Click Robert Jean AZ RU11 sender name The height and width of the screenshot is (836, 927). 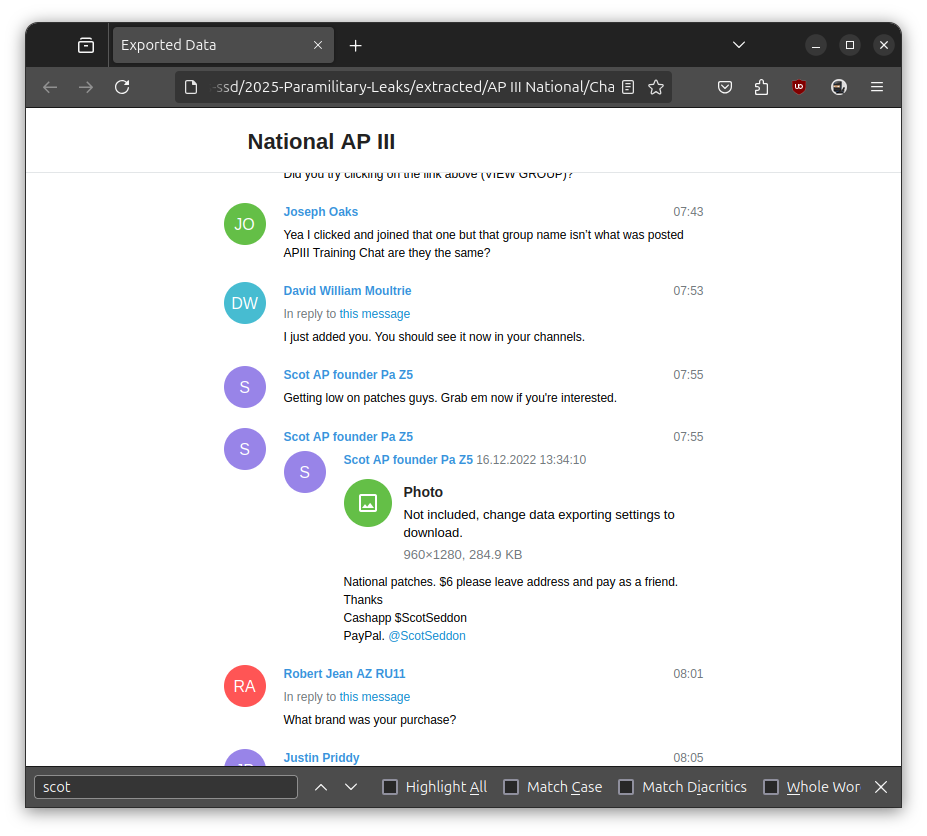pos(344,674)
